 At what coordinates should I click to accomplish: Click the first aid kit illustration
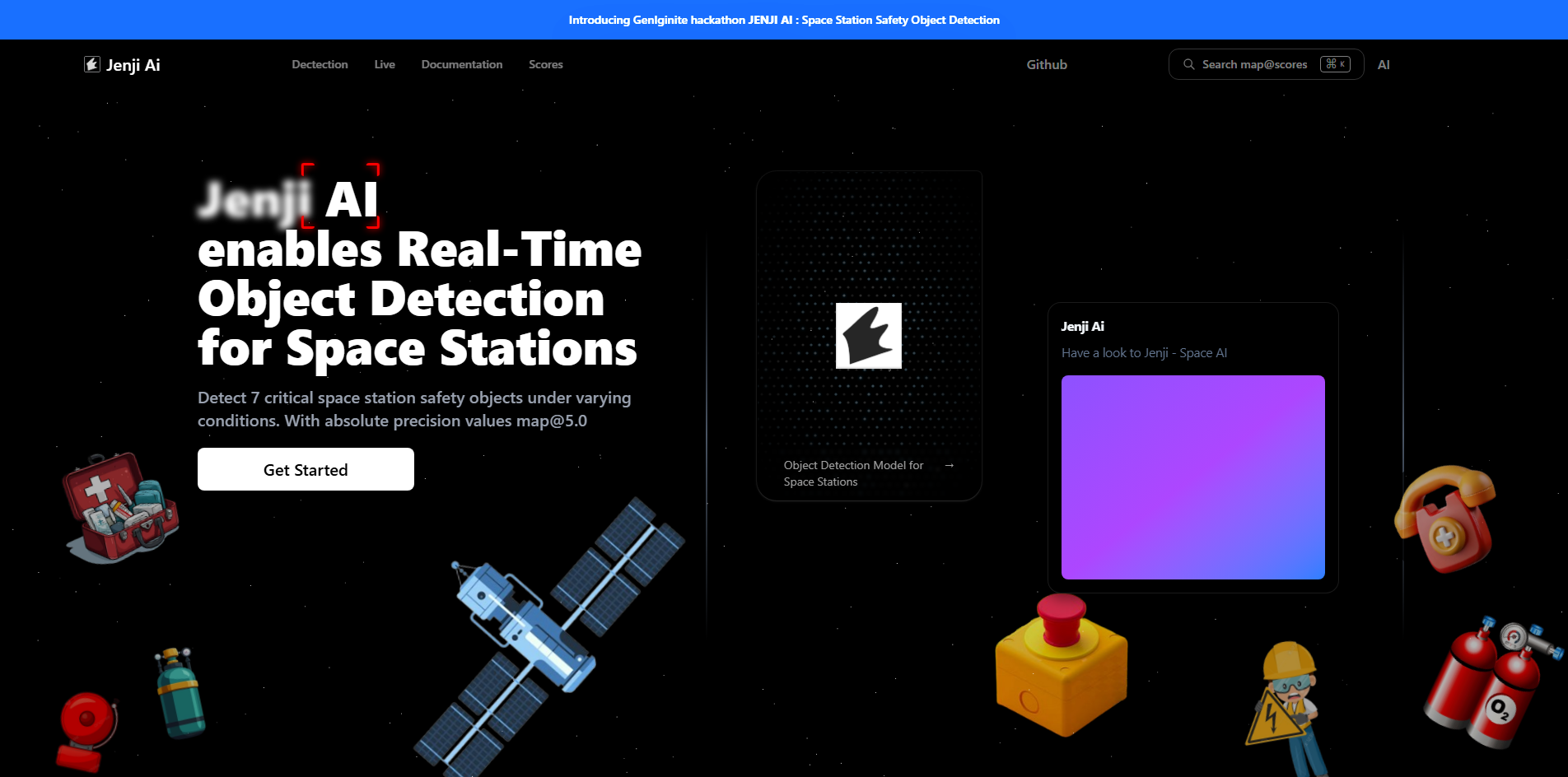pos(120,507)
